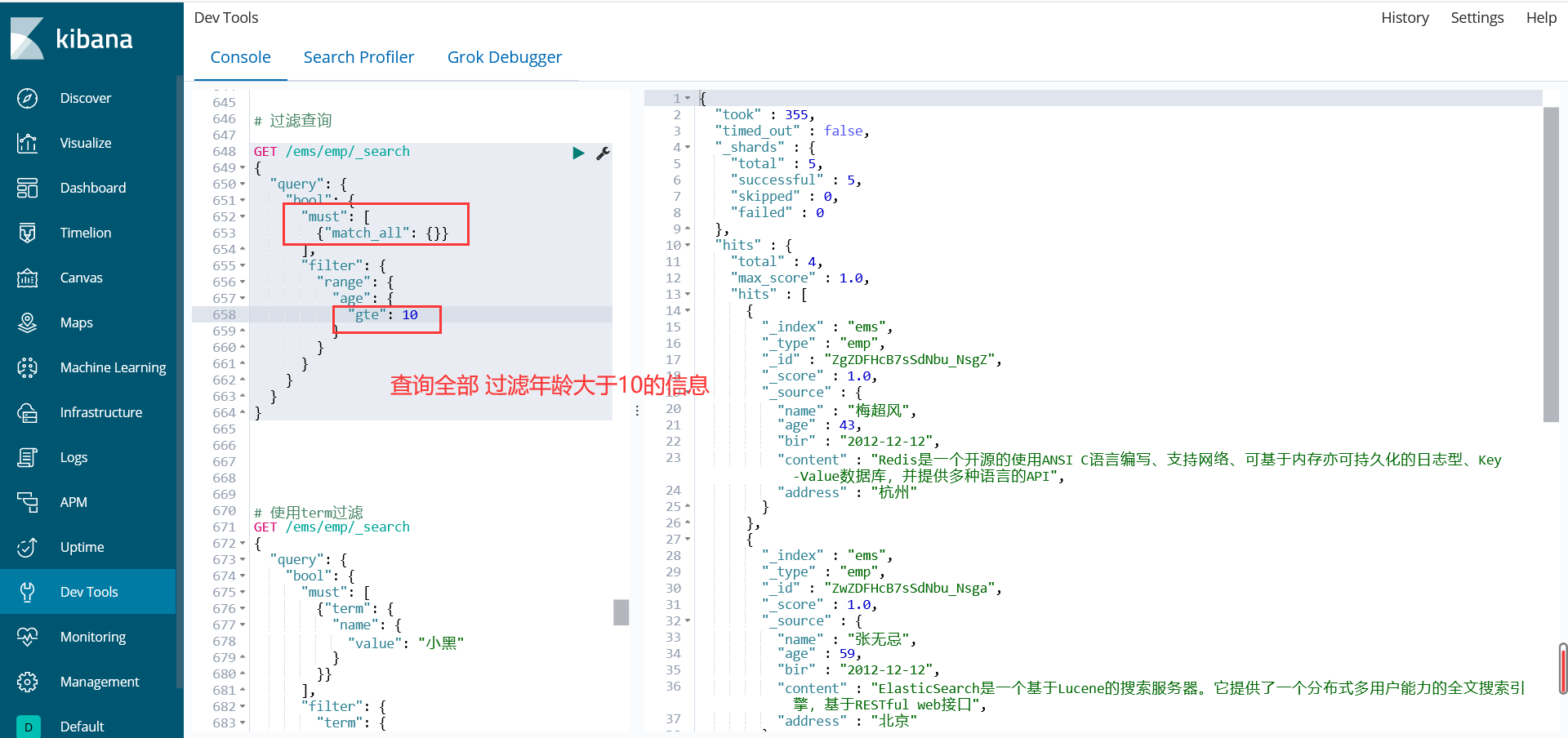The image size is (1568, 738).
Task: Click the value "小黑" in editor
Action: (441, 643)
